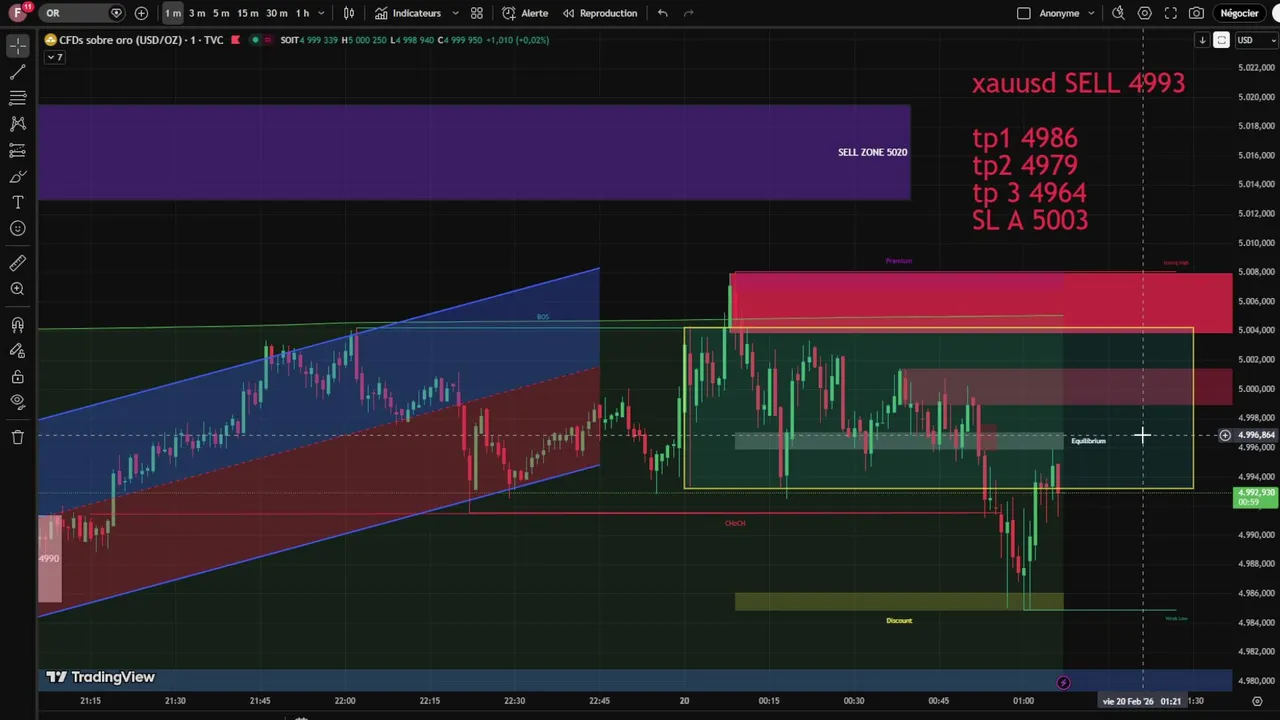Expand the Anonyme layout dropdown arrow

click(1091, 13)
